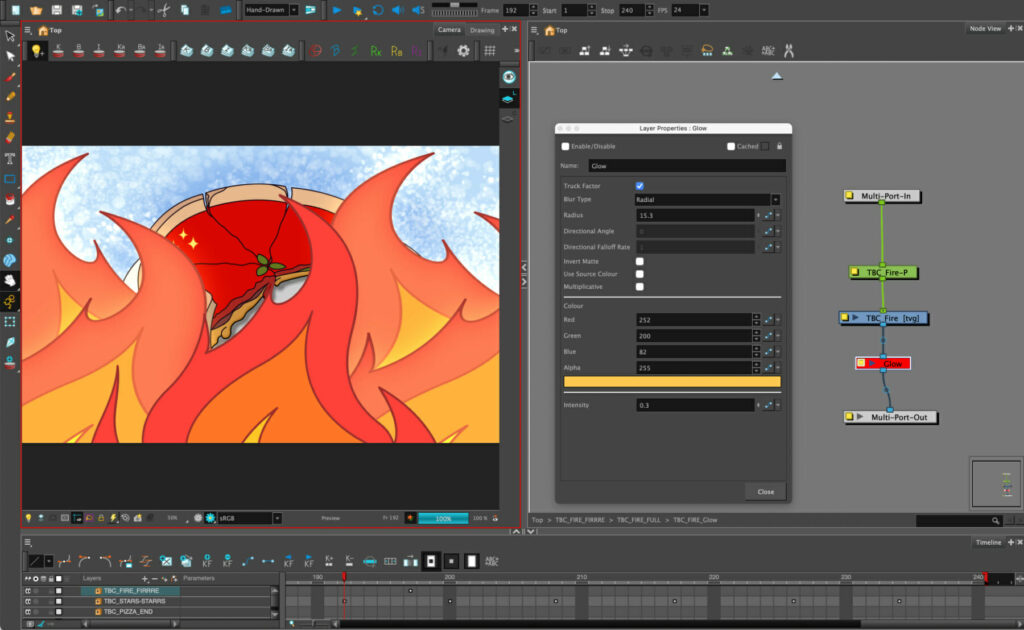
Task: Click the yellow glow colour swatch
Action: pyautogui.click(x=672, y=382)
